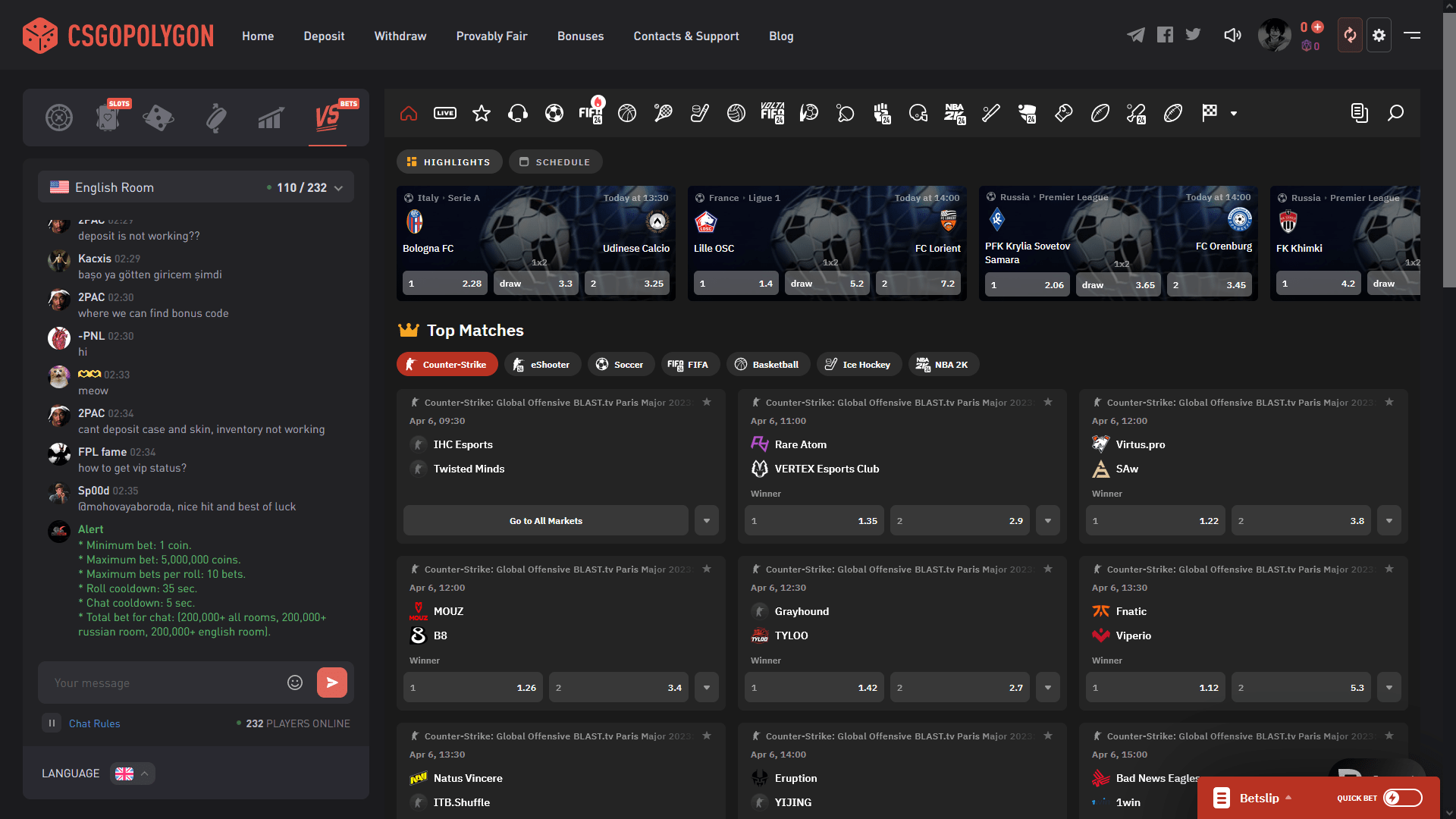Open the hamburger menu at top right
This screenshot has height=819, width=1456.
point(1412,35)
